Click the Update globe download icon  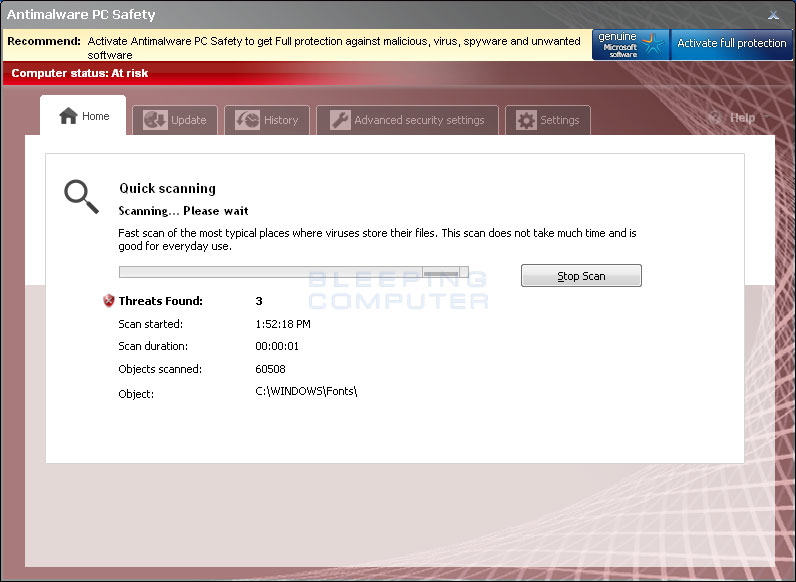155,120
